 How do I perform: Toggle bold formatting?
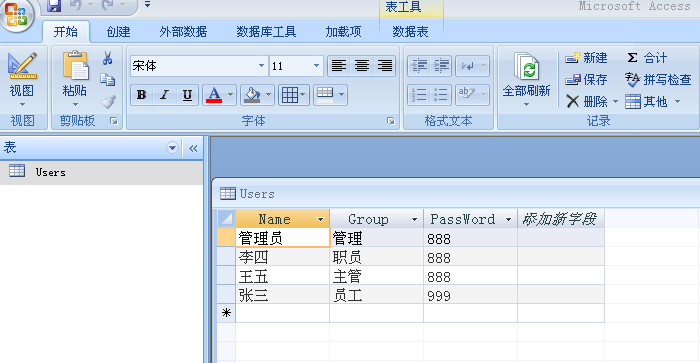142,95
